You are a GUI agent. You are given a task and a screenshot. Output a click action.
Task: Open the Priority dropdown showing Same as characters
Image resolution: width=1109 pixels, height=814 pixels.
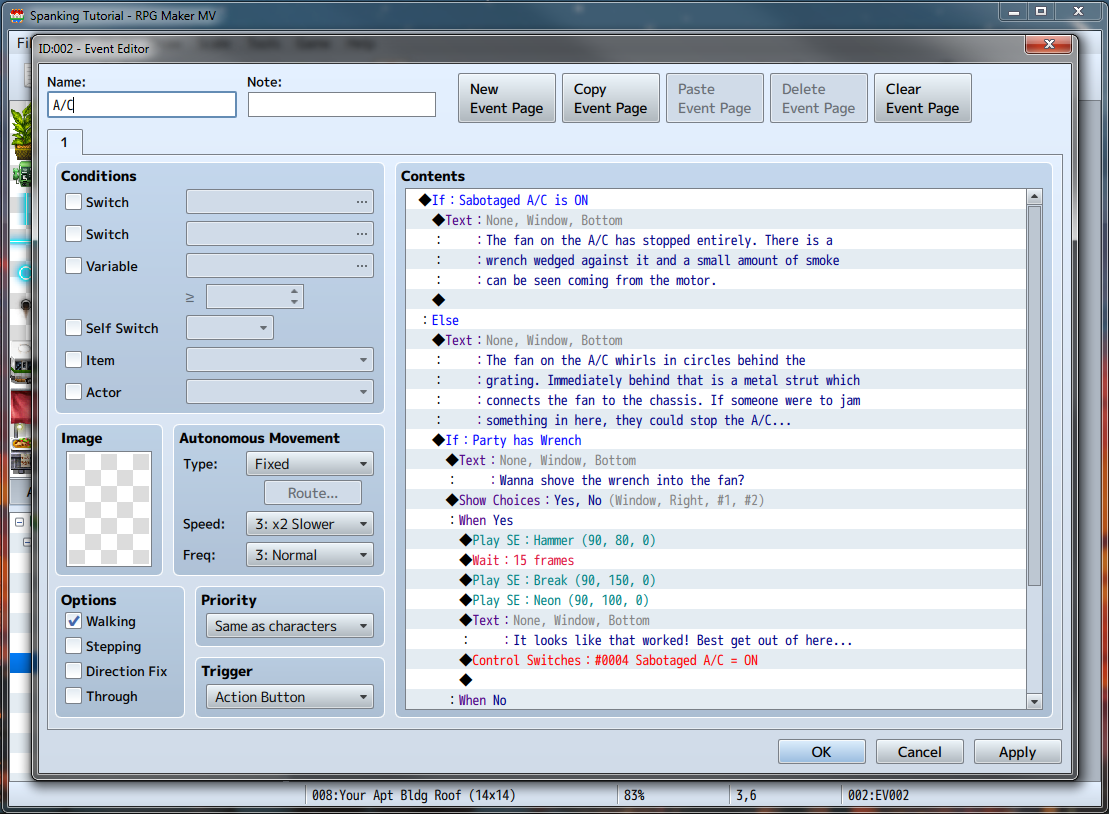[290, 626]
